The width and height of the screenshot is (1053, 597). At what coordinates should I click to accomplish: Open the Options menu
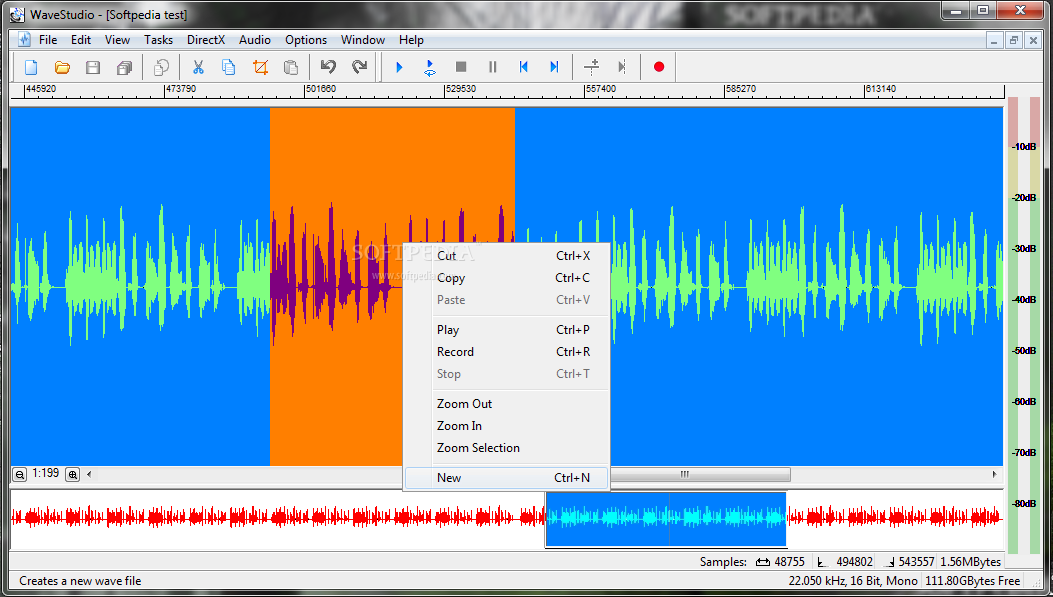[x=306, y=40]
